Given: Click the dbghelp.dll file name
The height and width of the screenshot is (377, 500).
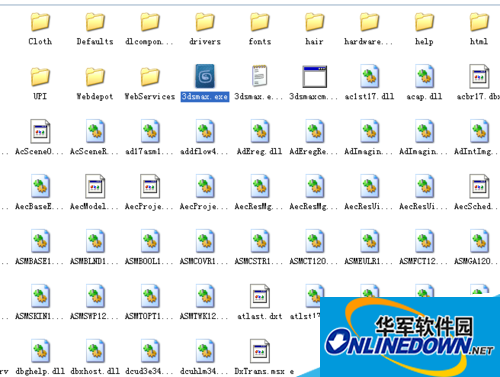Looking at the screenshot, I should coord(40,371).
